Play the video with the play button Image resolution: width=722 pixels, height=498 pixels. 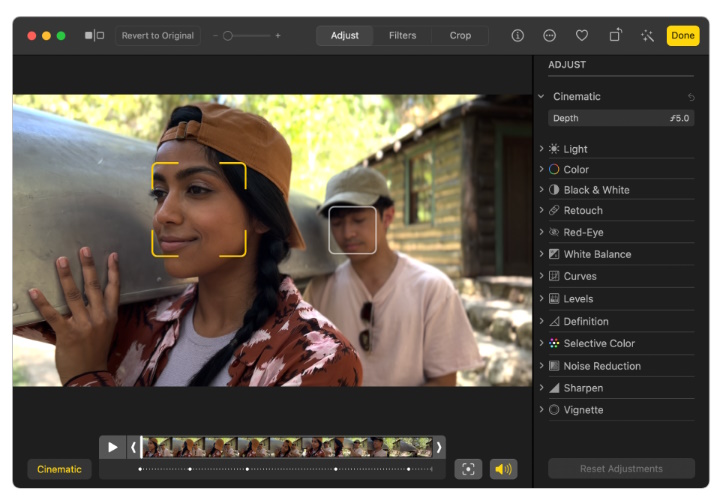113,447
